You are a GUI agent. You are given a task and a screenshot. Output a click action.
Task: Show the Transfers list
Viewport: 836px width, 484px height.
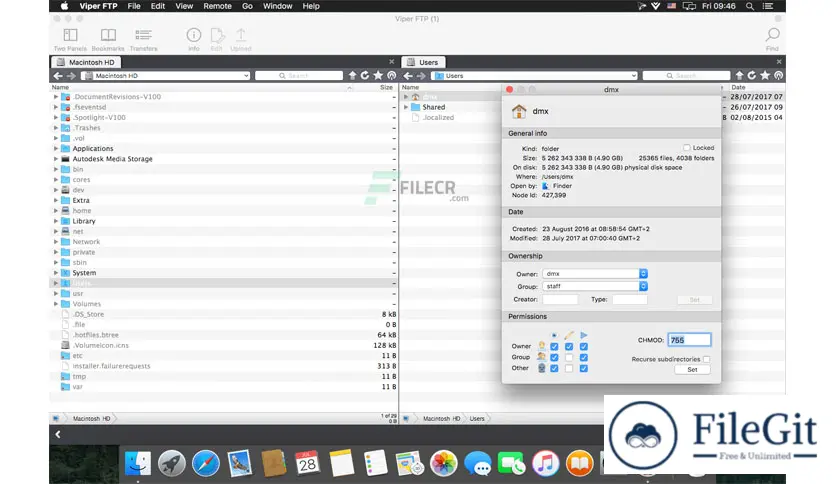tap(143, 36)
